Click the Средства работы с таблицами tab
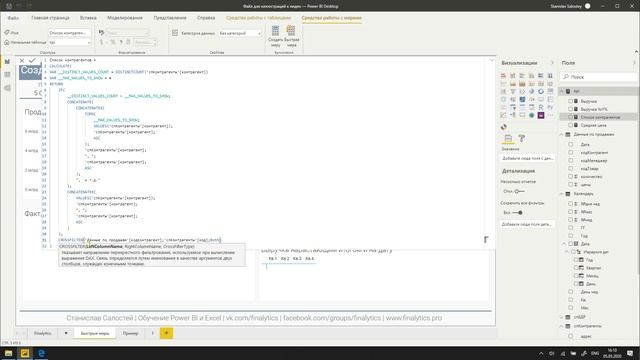640x360 pixels. tap(258, 18)
